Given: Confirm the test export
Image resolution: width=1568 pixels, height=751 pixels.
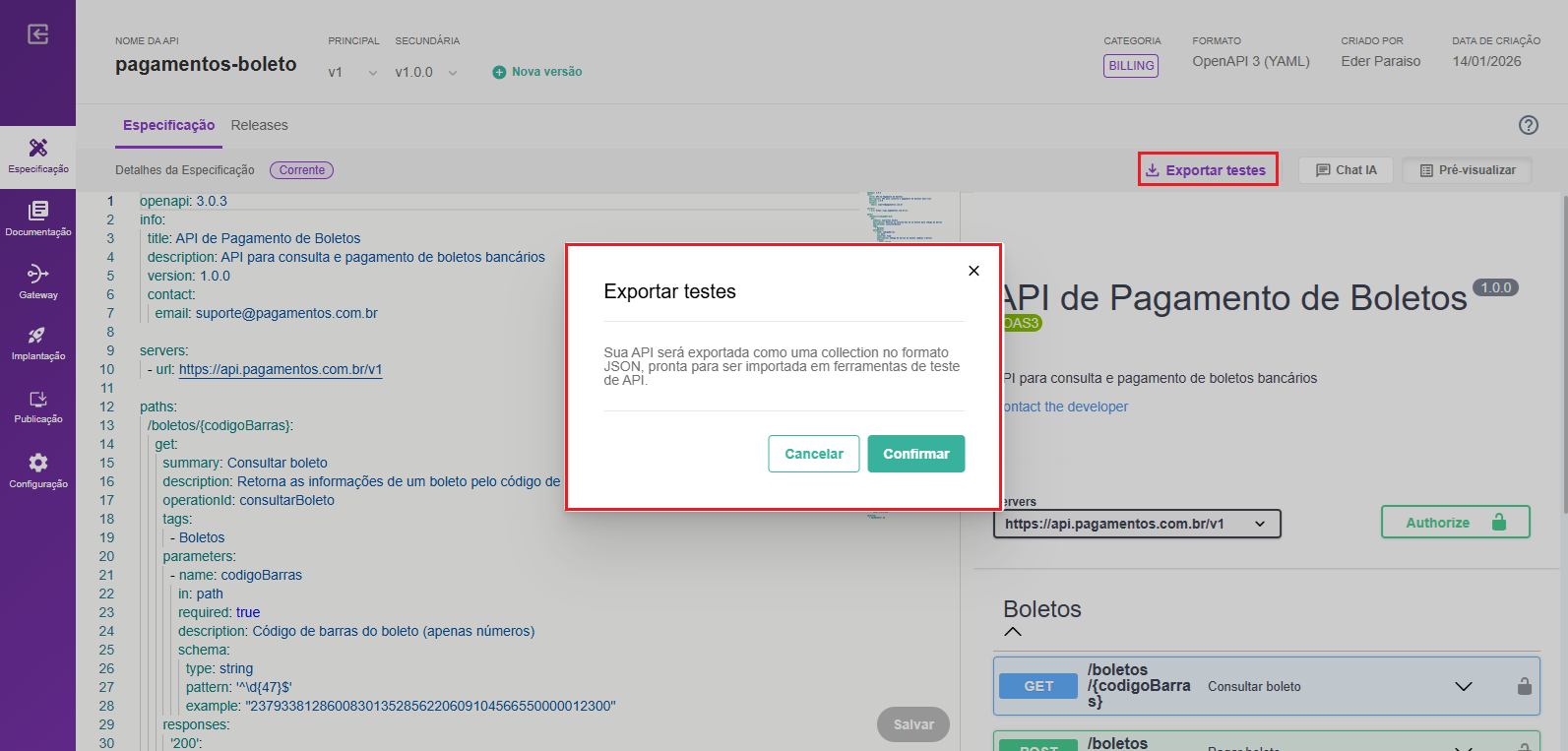Looking at the screenshot, I should tap(915, 454).
